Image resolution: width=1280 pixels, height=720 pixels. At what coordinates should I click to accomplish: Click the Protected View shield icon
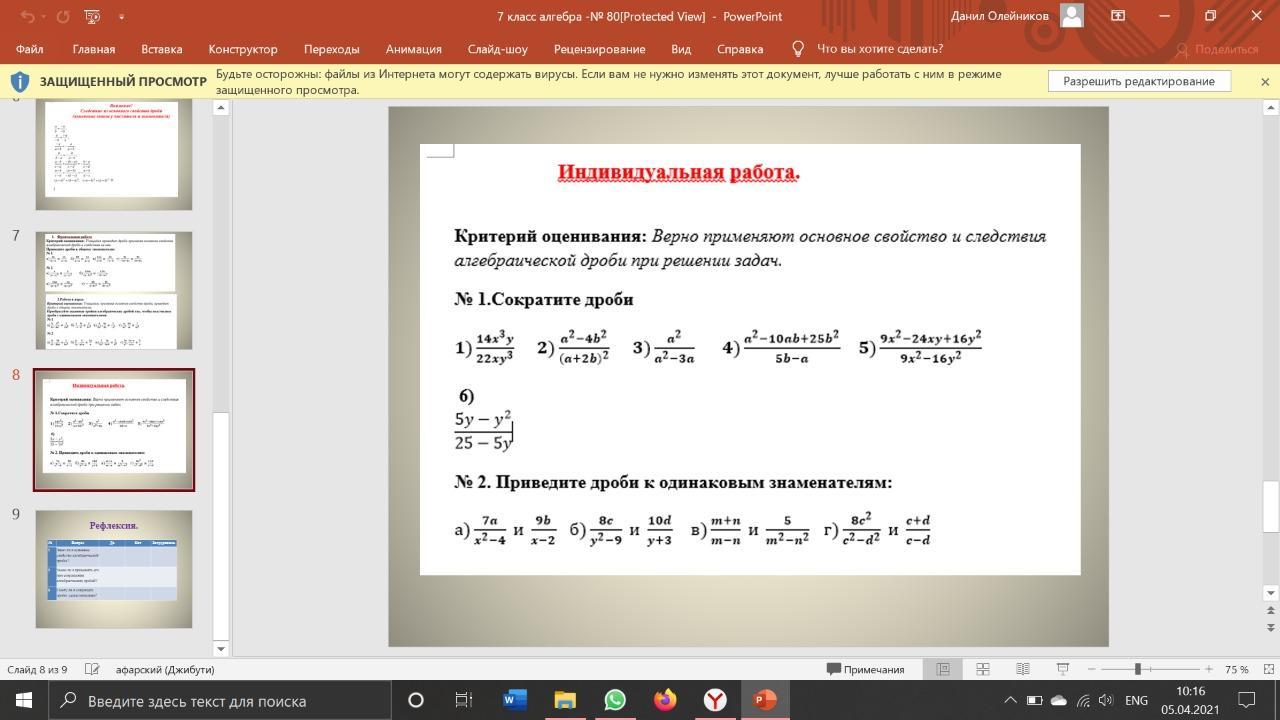click(19, 82)
